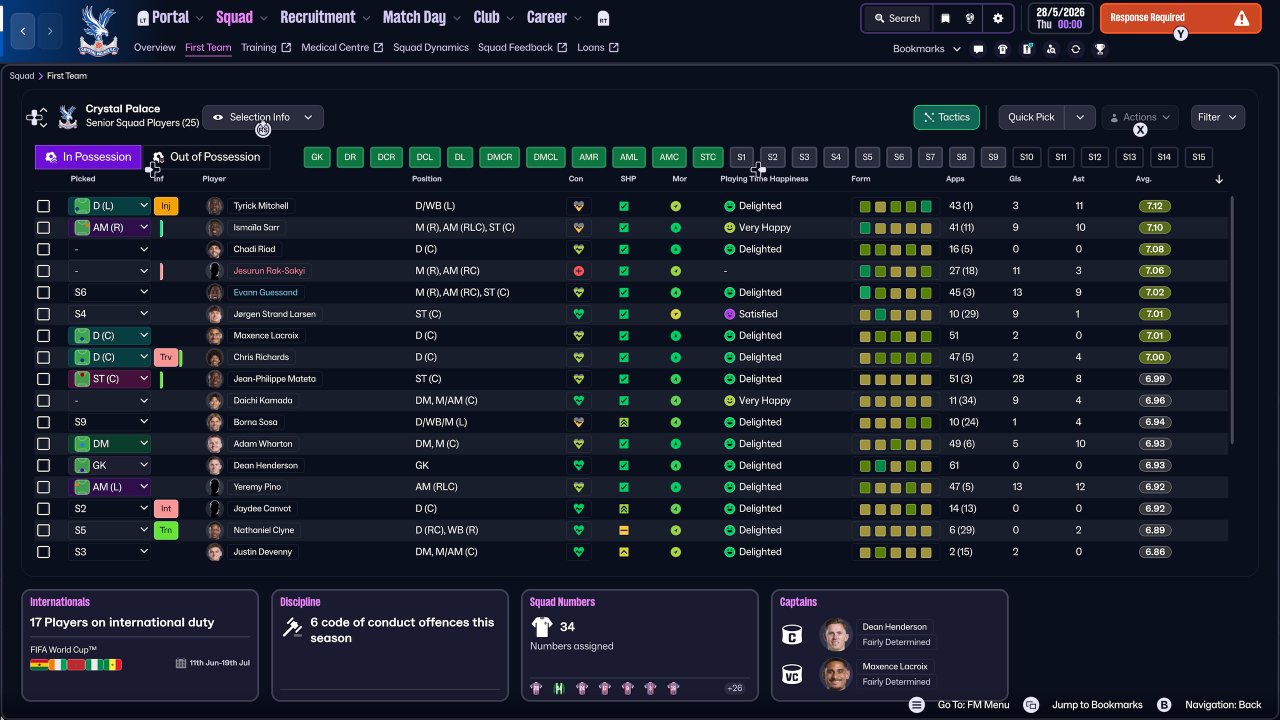This screenshot has width=1280, height=720.
Task: Click the vice-captain armband icon
Action: point(793,674)
